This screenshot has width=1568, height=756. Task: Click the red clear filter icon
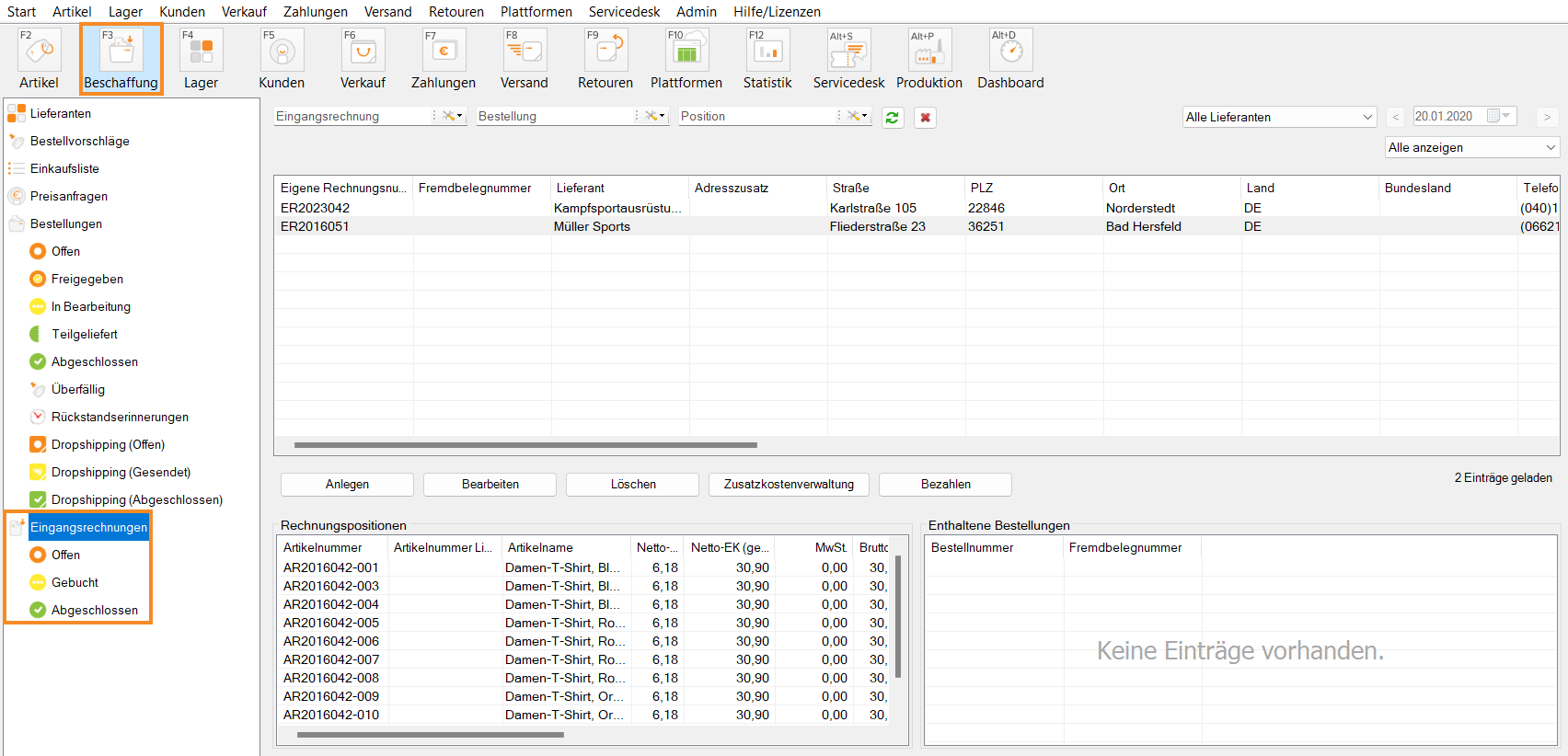click(925, 118)
